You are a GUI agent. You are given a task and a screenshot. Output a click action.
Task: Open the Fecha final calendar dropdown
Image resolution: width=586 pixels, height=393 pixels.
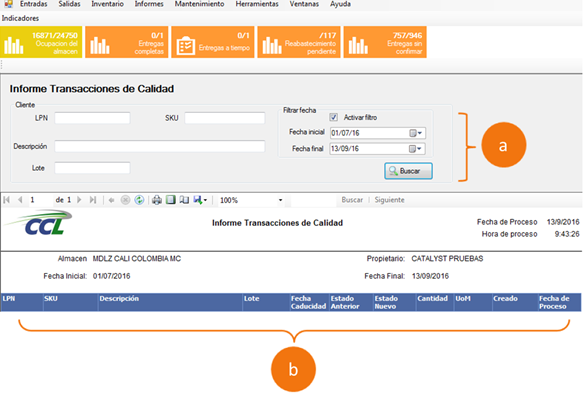pos(416,149)
